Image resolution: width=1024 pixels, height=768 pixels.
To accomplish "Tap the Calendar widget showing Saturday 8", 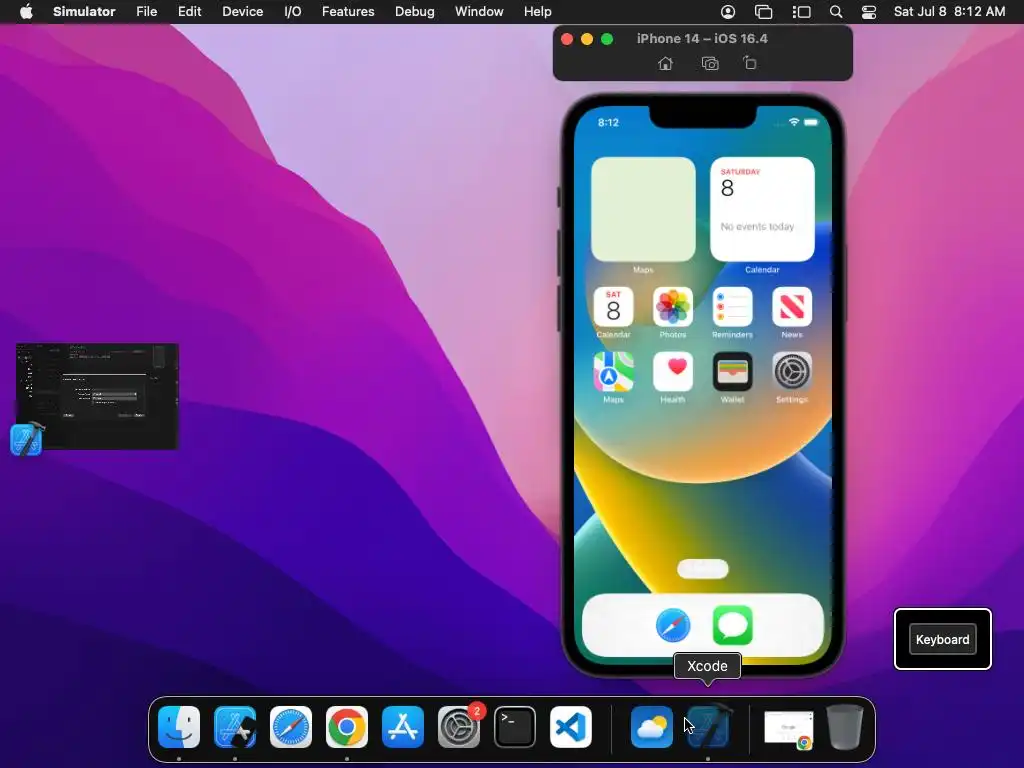I will point(762,209).
